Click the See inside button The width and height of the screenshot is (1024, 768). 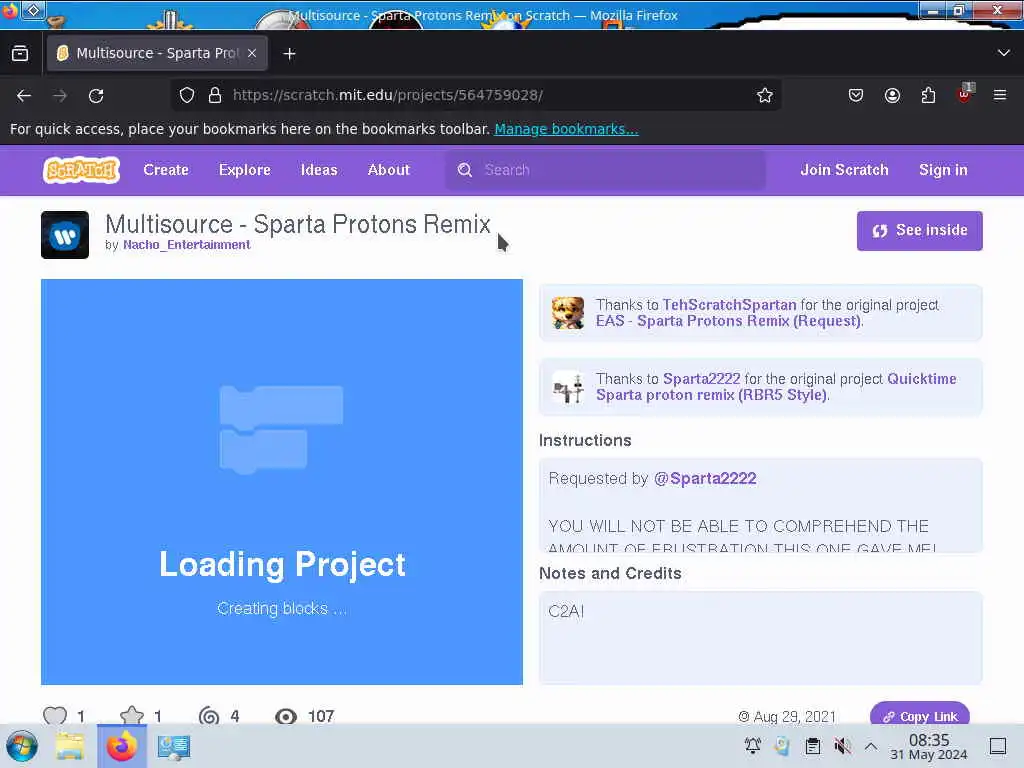click(920, 231)
